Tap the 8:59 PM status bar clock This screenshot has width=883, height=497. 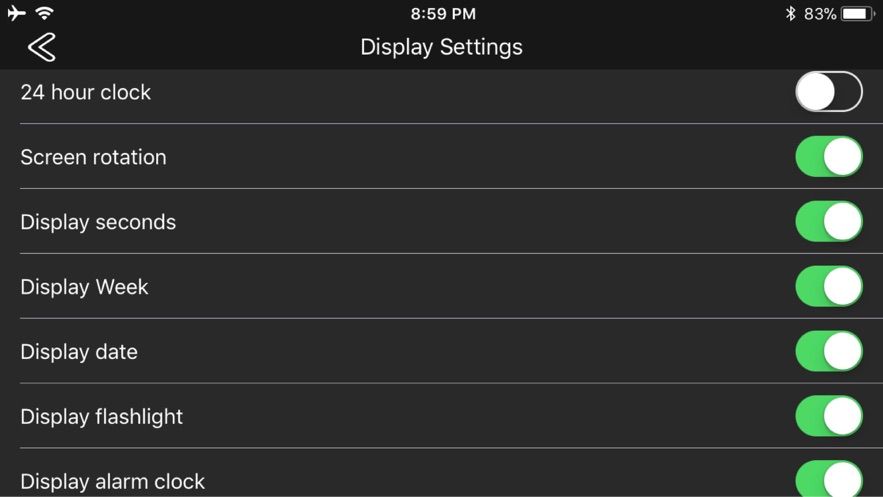(x=443, y=14)
